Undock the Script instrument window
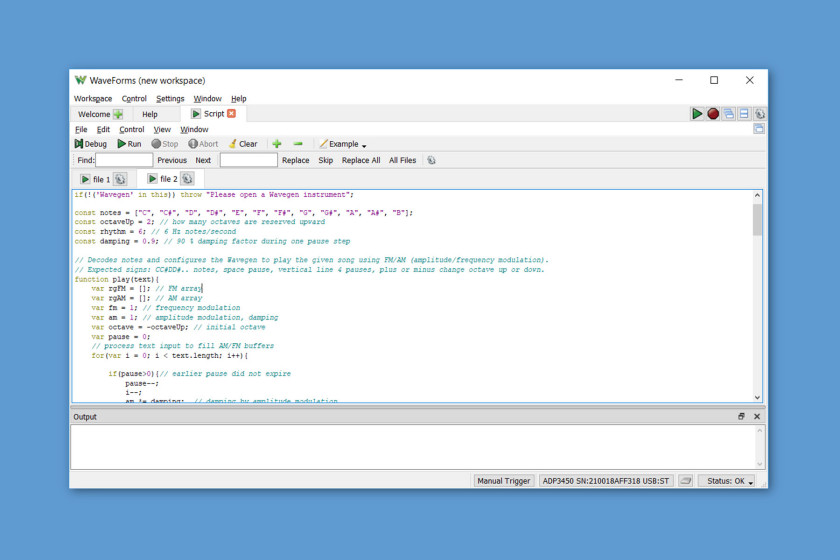This screenshot has width=840, height=560. (x=759, y=129)
